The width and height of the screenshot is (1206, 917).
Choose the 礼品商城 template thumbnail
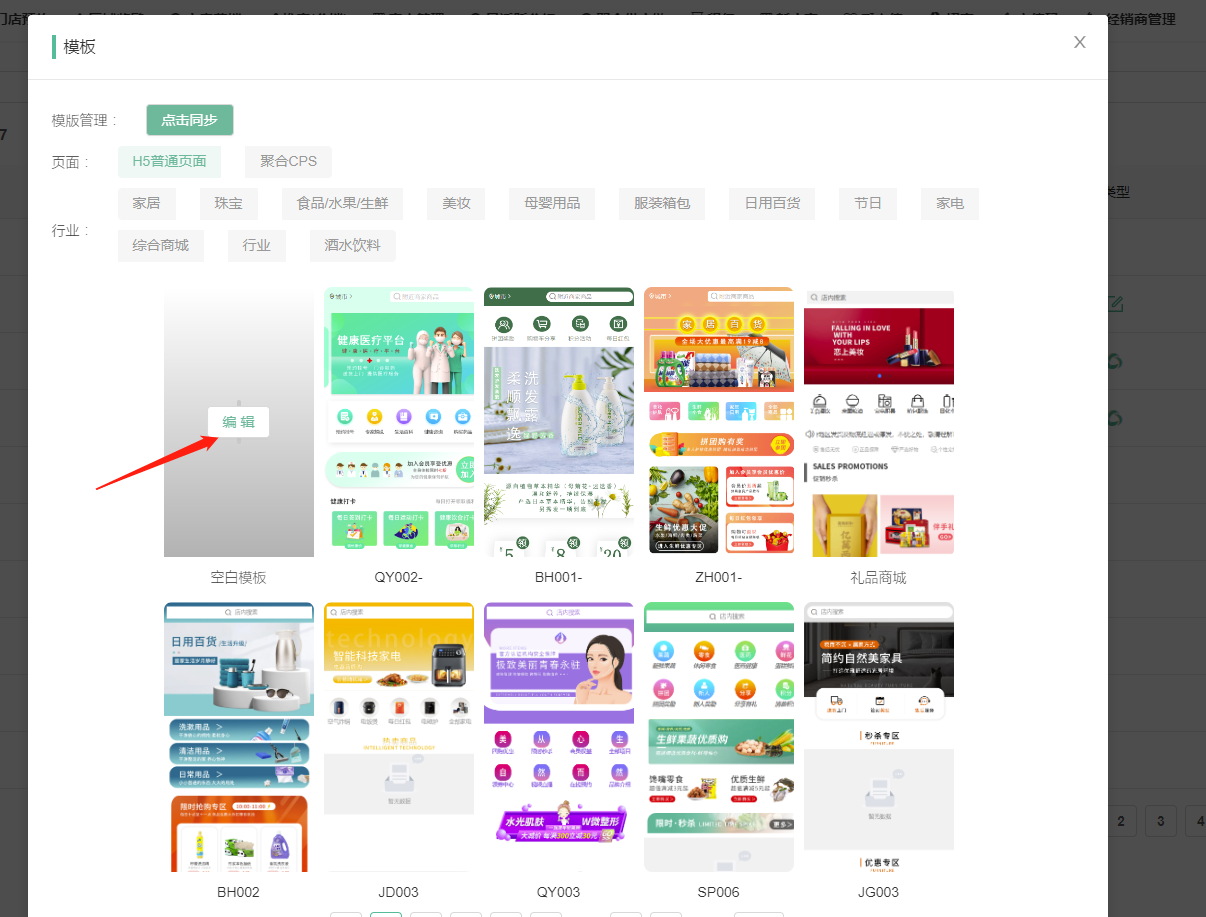coord(878,422)
